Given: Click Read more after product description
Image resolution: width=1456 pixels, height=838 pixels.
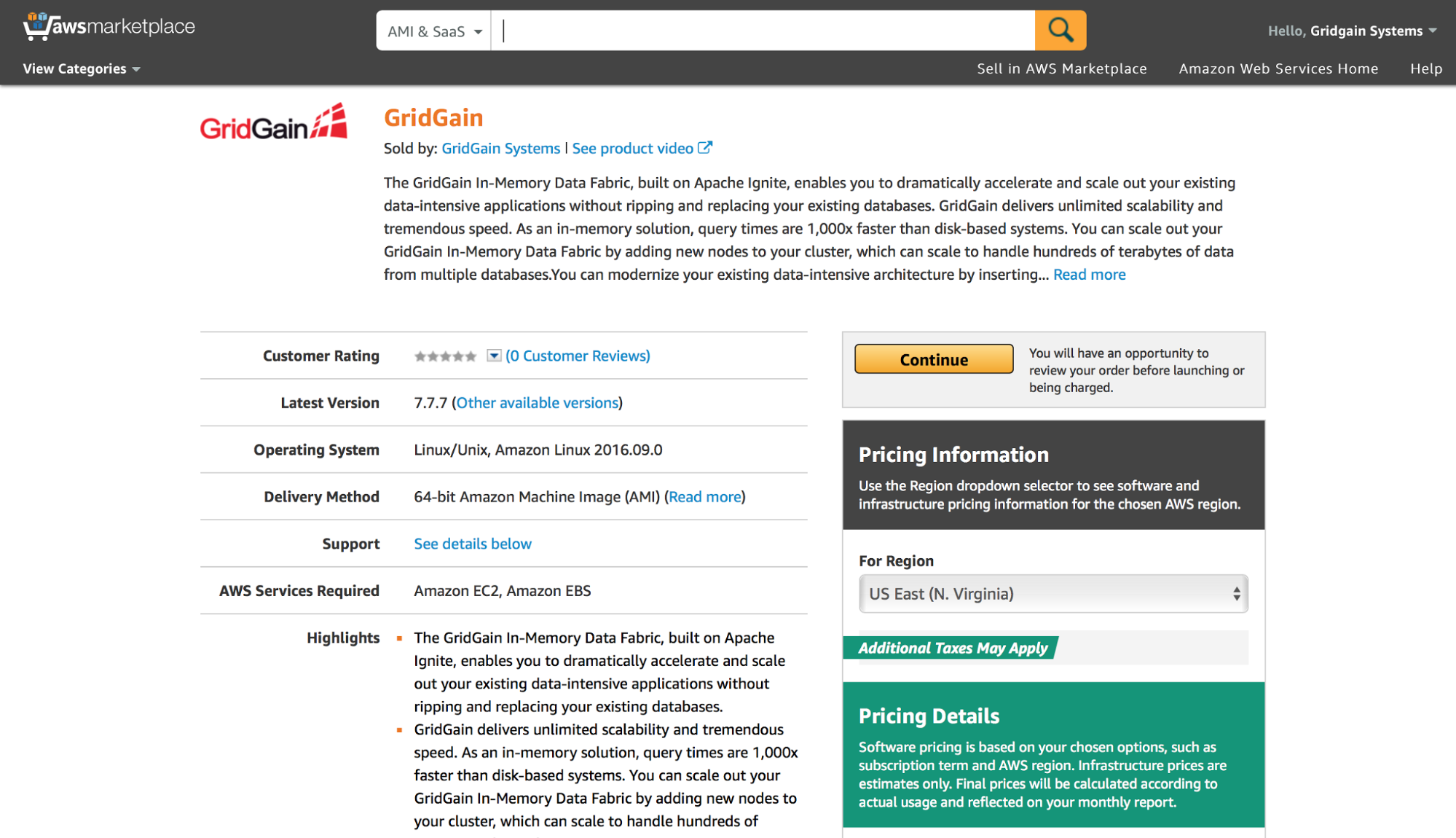Looking at the screenshot, I should (1089, 275).
